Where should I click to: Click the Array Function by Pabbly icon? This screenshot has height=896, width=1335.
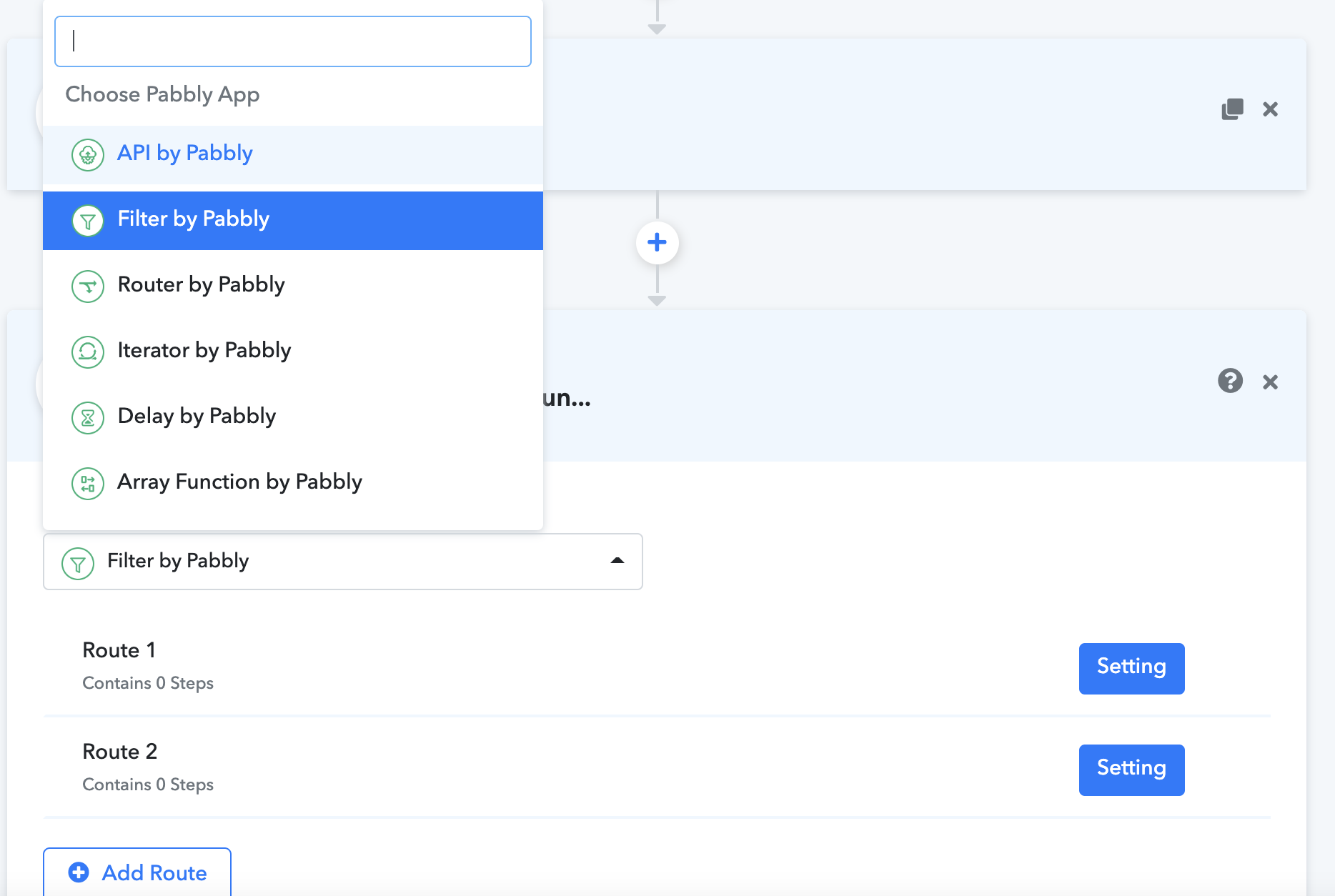(88, 483)
